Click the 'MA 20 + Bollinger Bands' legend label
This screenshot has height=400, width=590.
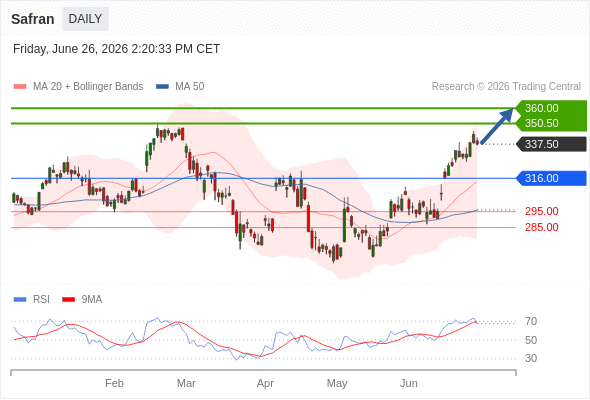coord(88,87)
